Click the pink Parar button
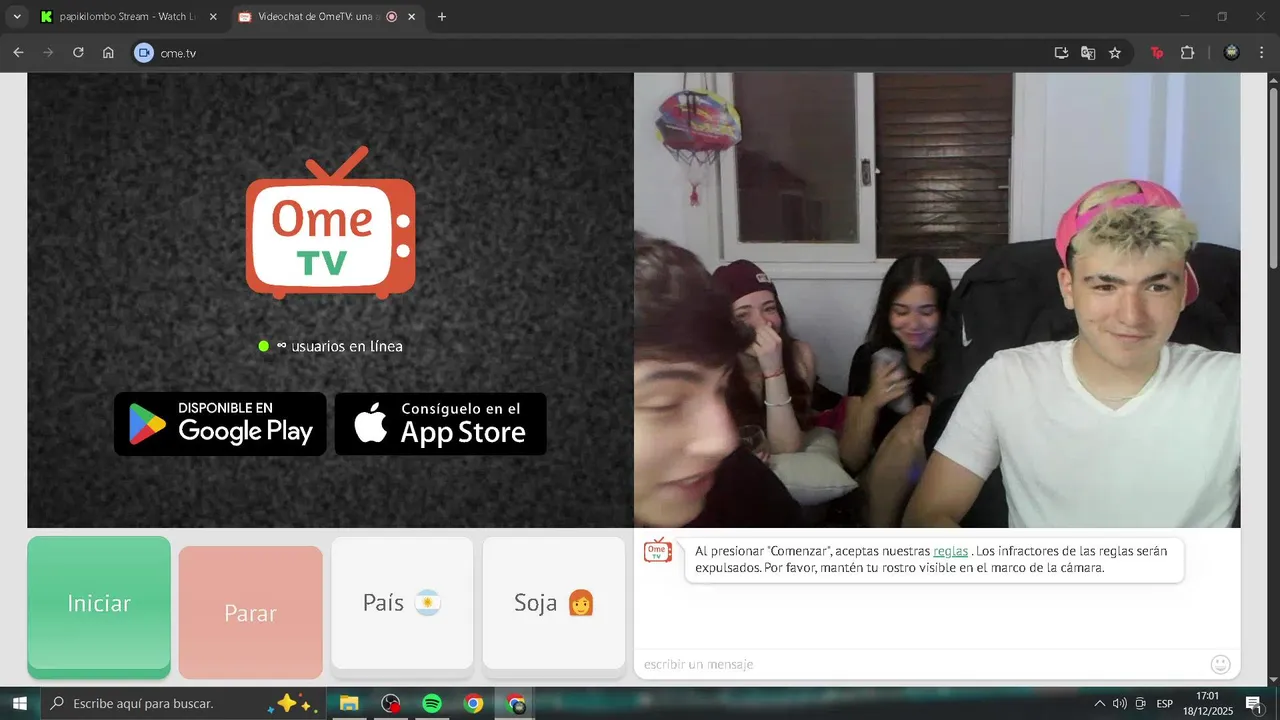 pyautogui.click(x=250, y=612)
